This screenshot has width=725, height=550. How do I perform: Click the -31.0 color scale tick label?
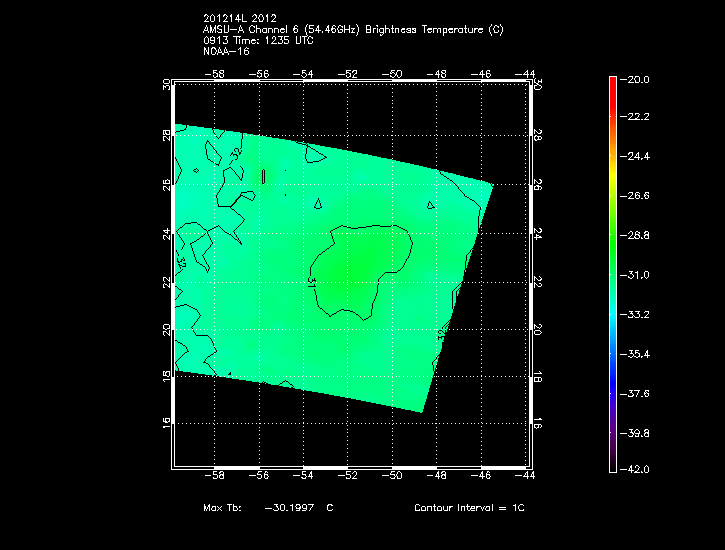[637, 274]
